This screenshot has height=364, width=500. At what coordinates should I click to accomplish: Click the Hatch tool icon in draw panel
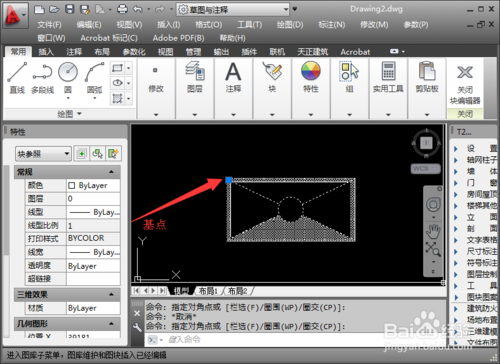[x=118, y=98]
